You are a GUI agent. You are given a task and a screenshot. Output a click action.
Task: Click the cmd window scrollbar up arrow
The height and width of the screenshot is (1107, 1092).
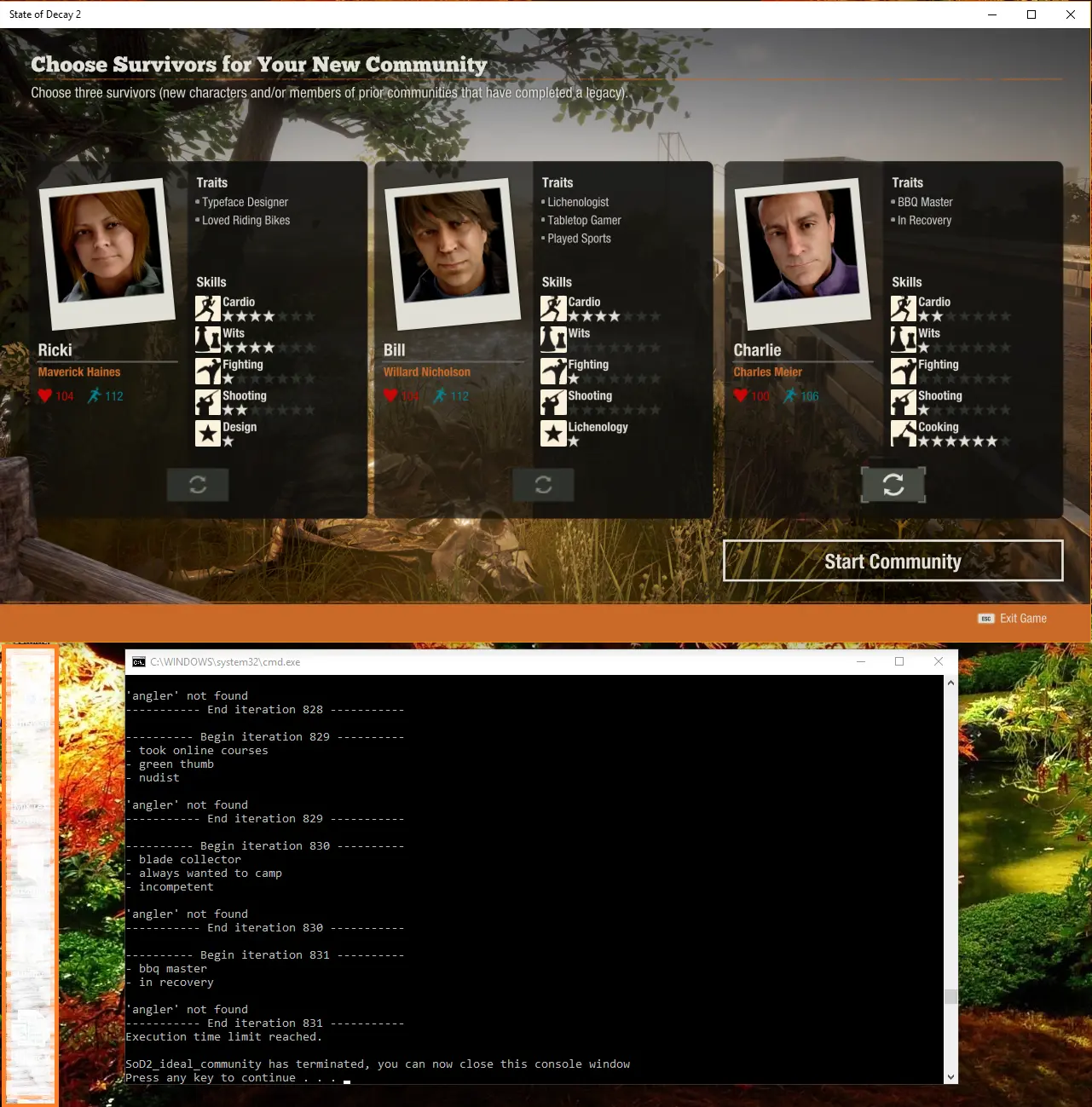coord(950,683)
